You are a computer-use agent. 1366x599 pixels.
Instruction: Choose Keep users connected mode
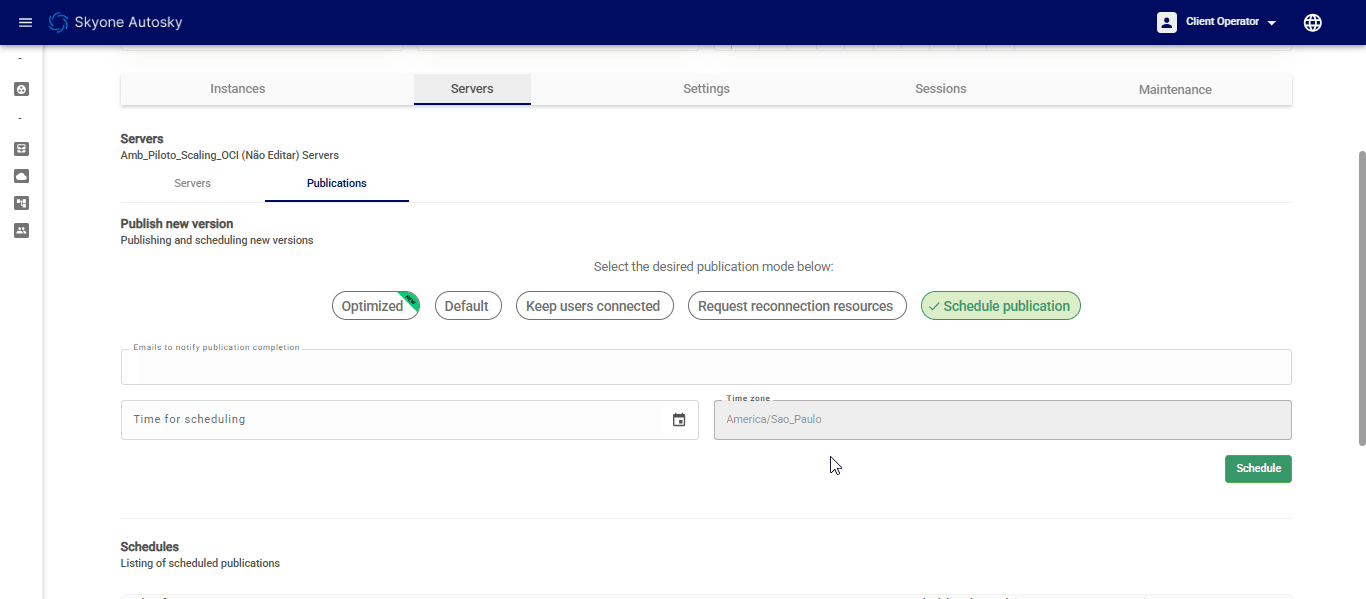tap(594, 306)
